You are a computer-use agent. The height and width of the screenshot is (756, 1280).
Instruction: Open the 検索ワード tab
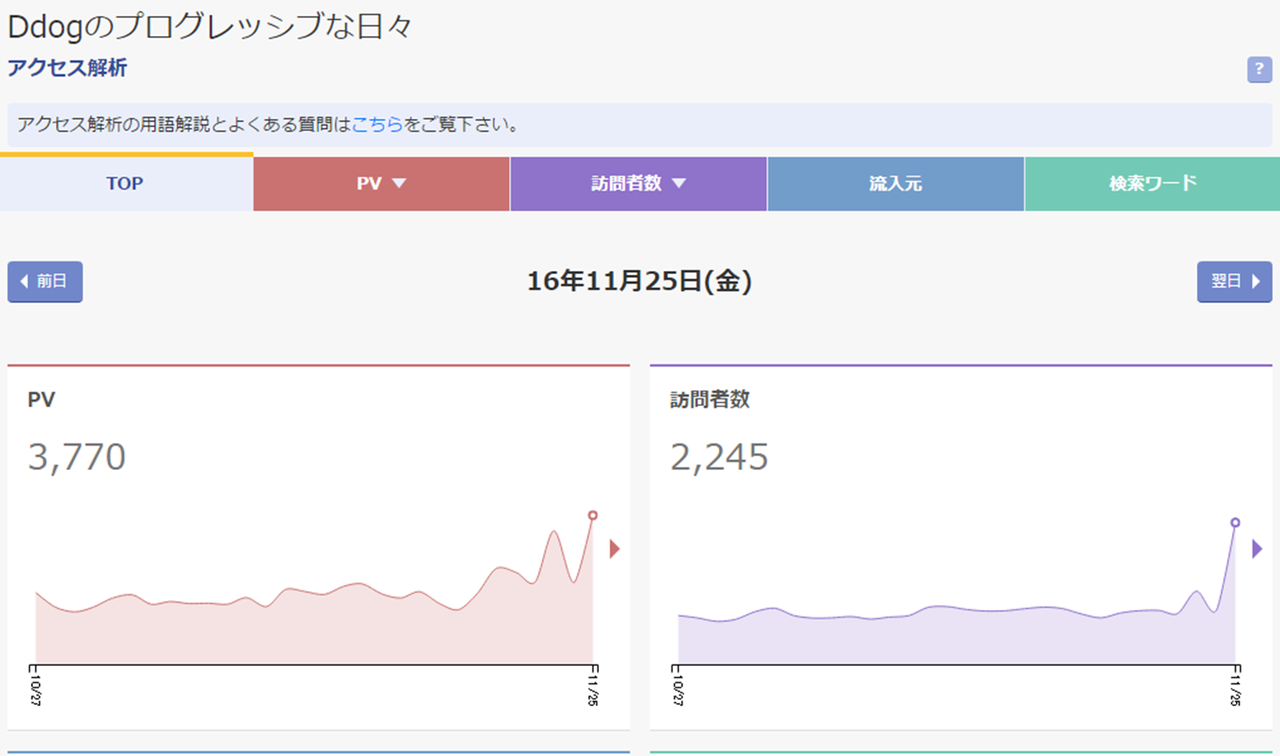pyautogui.click(x=1152, y=183)
